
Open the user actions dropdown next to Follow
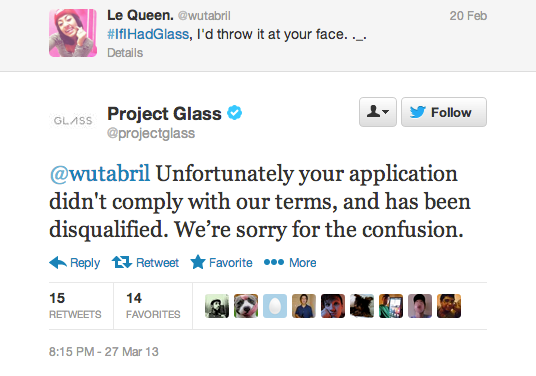click(x=378, y=112)
